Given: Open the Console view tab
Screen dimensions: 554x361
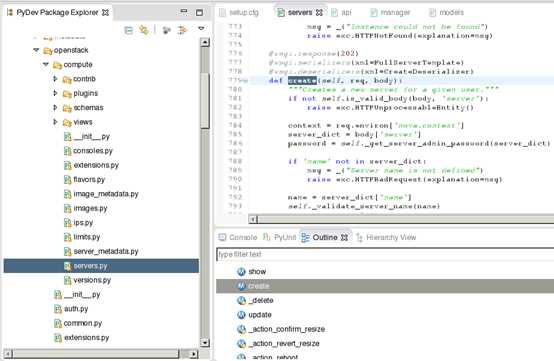Looking at the screenshot, I should click(238, 237).
